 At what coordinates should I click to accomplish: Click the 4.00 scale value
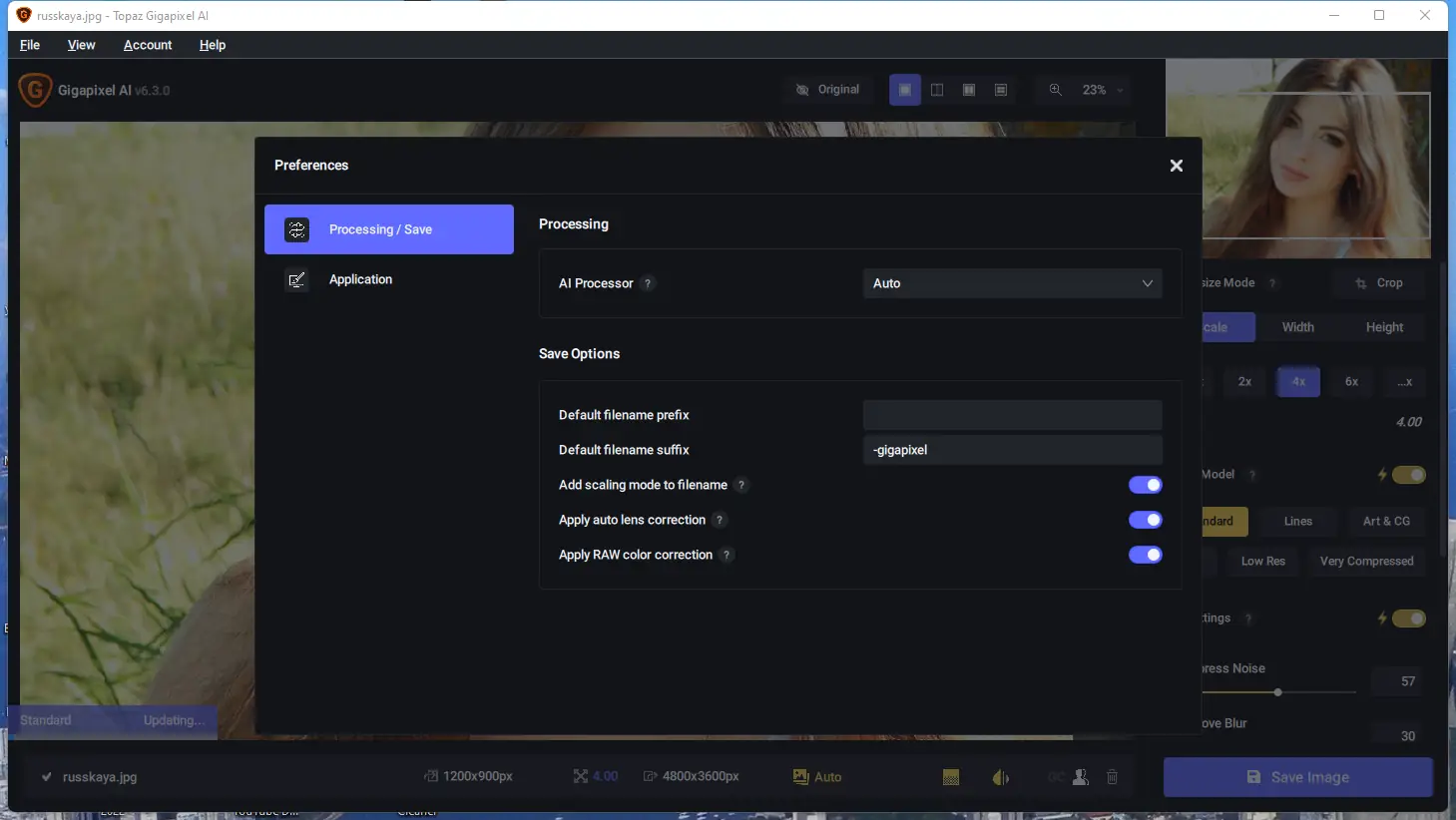click(x=1408, y=422)
